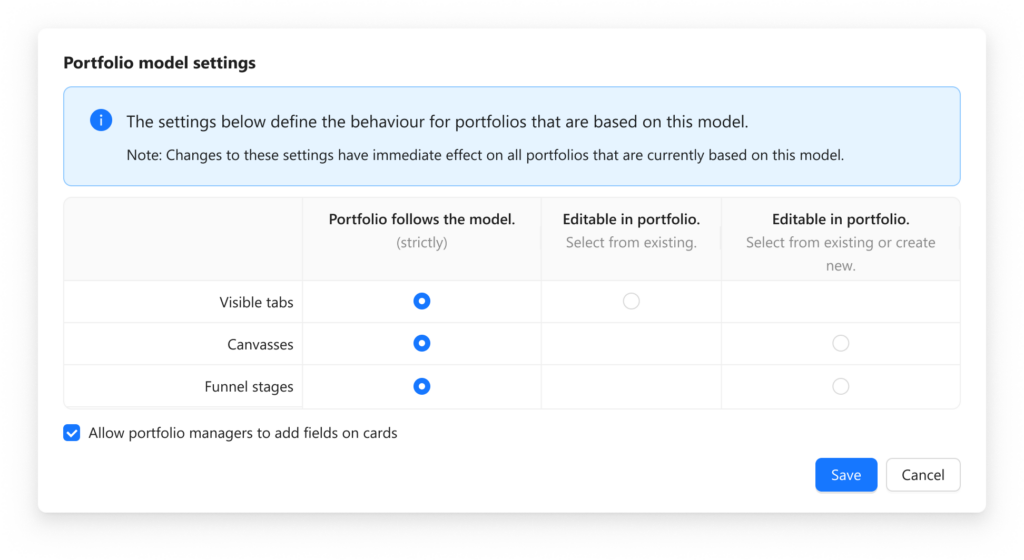
Task: Select 'Select from existing' for Visible tabs
Action: (x=631, y=301)
